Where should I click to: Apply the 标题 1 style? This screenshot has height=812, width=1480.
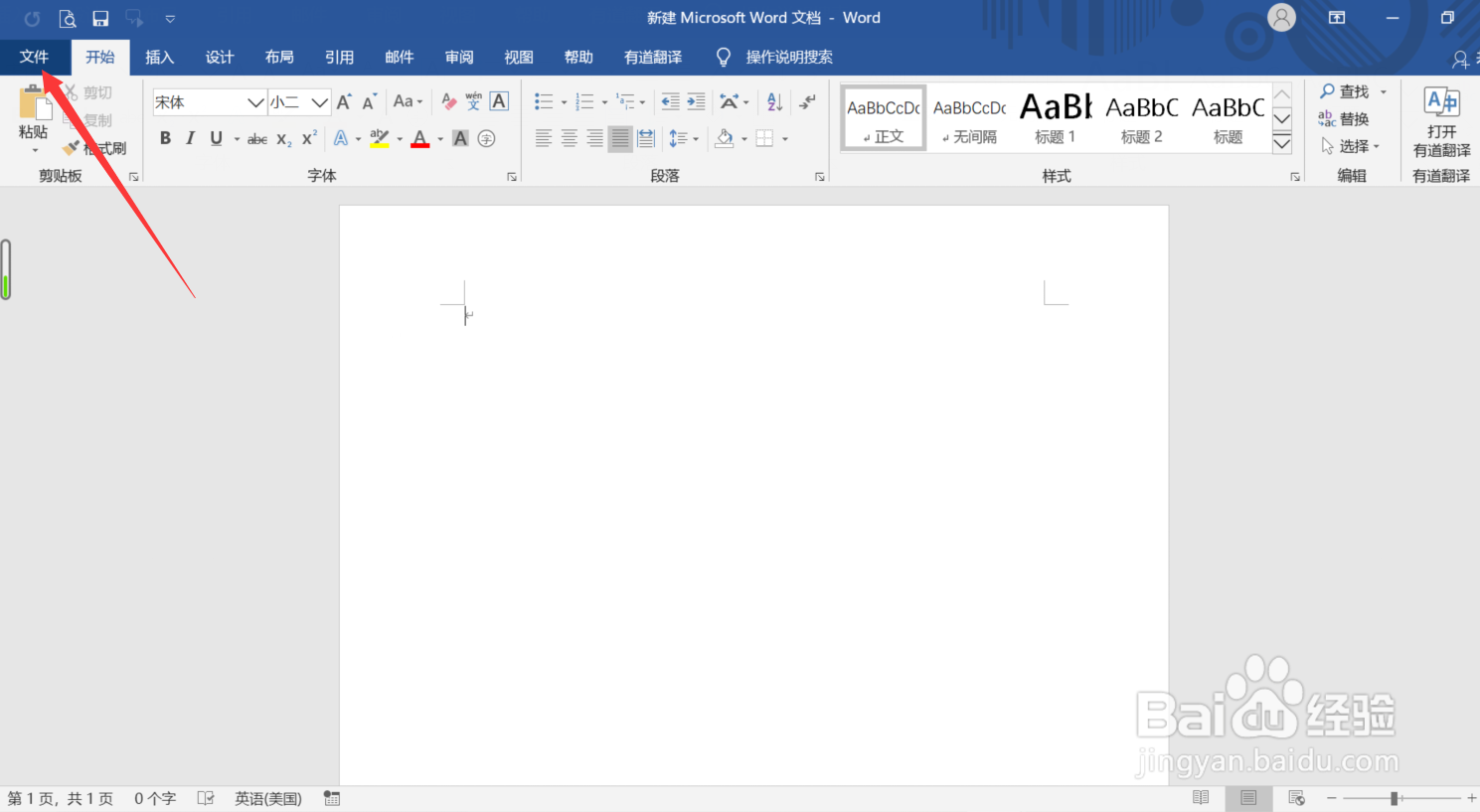(x=1056, y=118)
